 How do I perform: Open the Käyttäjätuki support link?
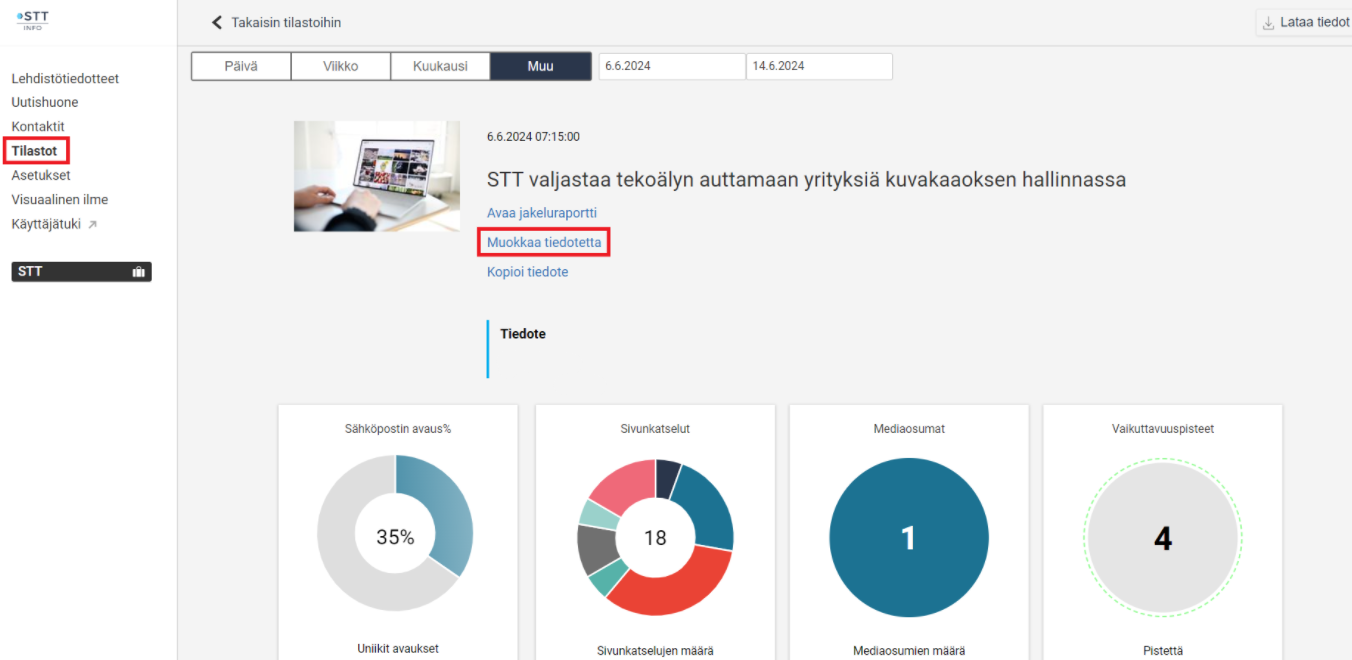pyautogui.click(x=46, y=224)
